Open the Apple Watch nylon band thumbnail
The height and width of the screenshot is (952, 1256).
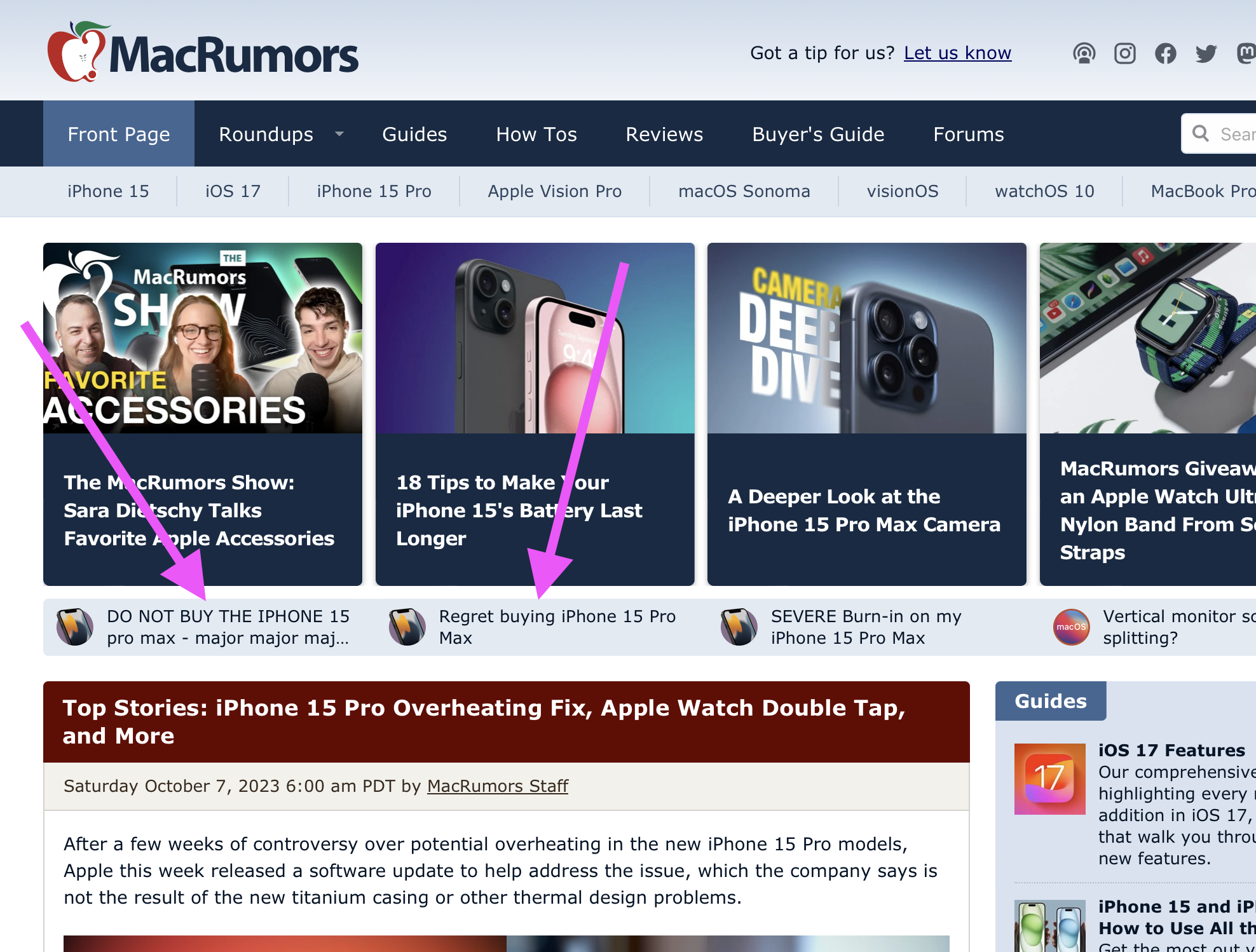click(1148, 338)
